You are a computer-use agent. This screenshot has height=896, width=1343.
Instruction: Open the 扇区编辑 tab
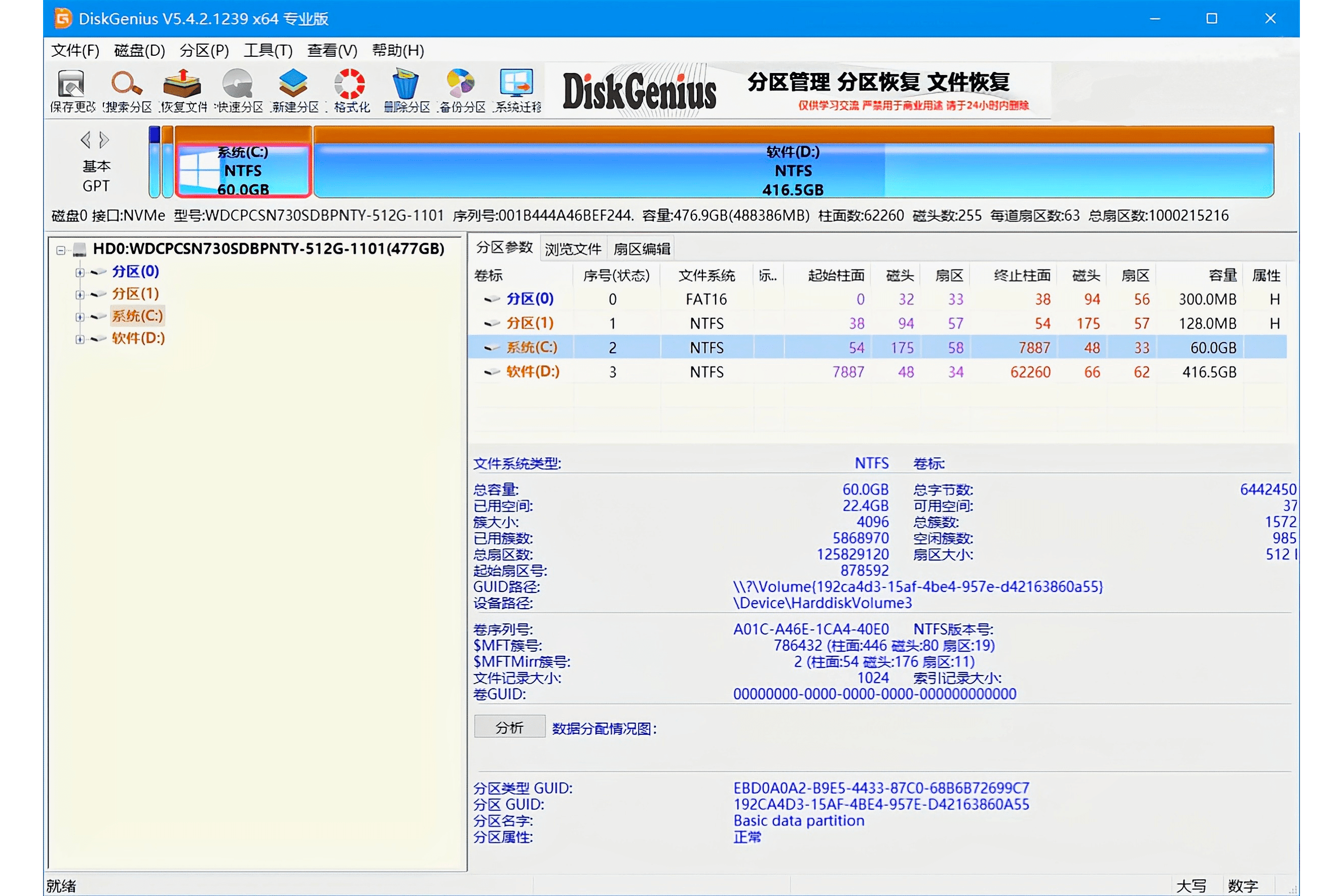pyautogui.click(x=642, y=247)
